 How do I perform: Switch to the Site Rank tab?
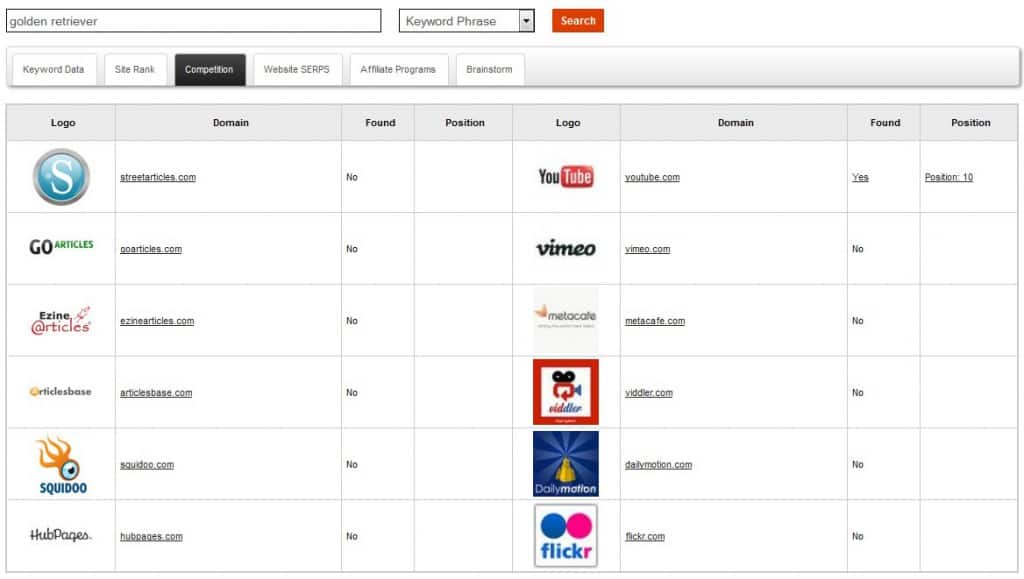[x=135, y=69]
